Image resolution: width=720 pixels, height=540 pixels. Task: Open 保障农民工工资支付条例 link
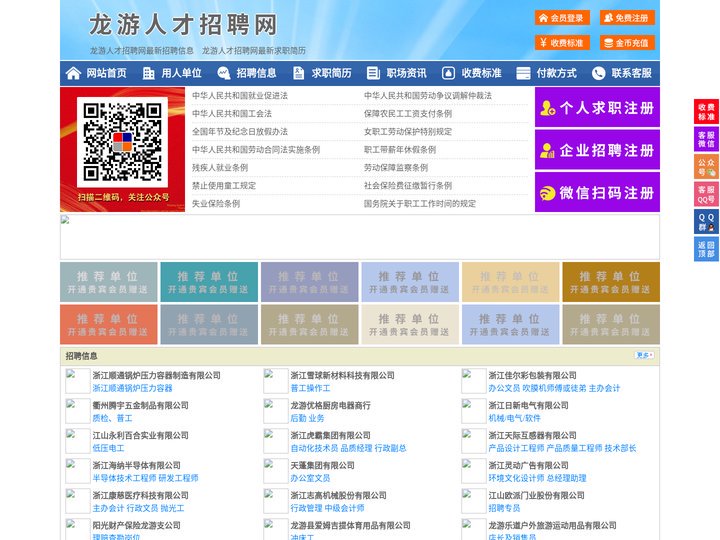pyautogui.click(x=408, y=113)
